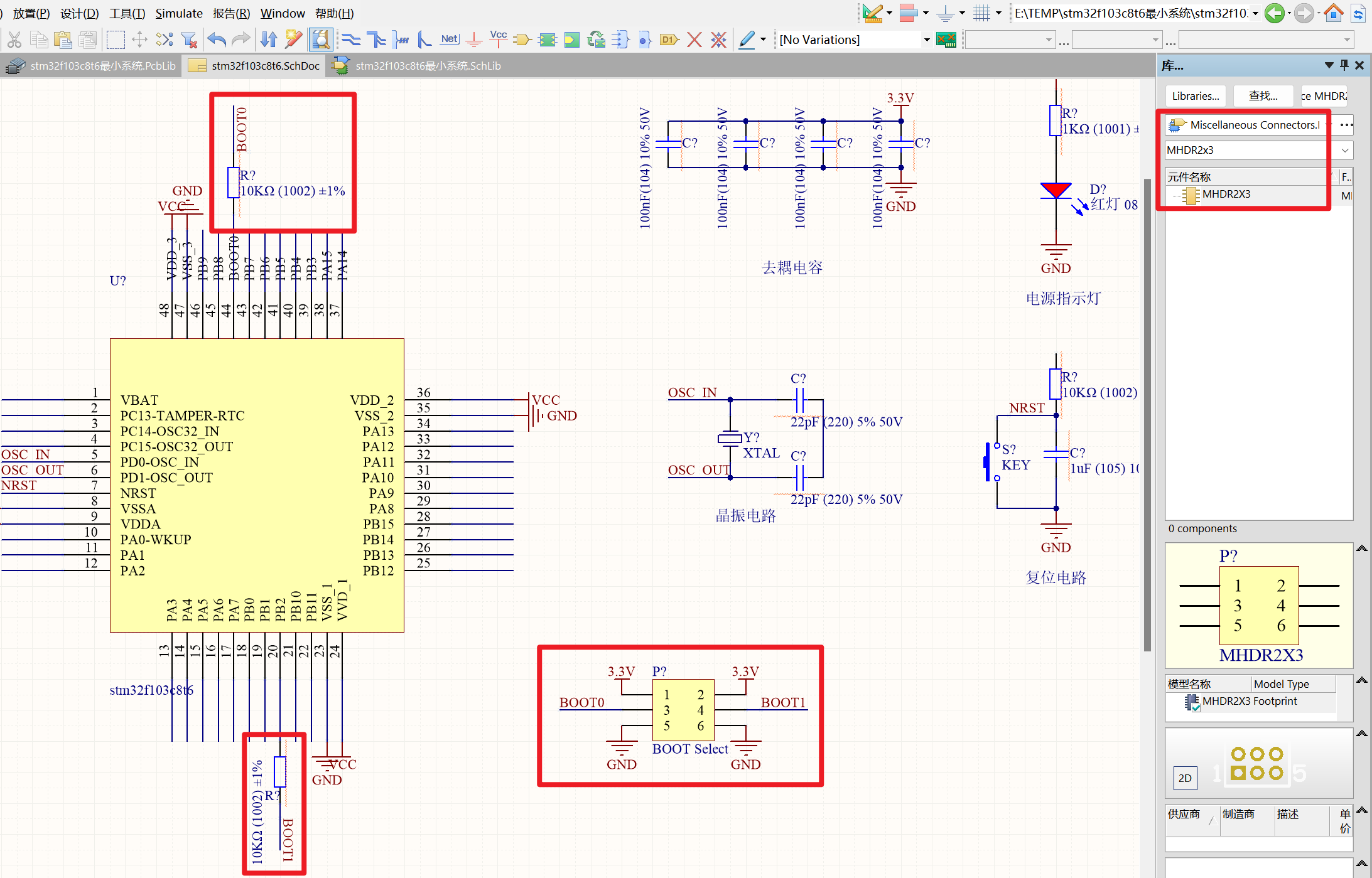Image resolution: width=1372 pixels, height=878 pixels.
Task: Click the Libraries... button
Action: [1196, 96]
